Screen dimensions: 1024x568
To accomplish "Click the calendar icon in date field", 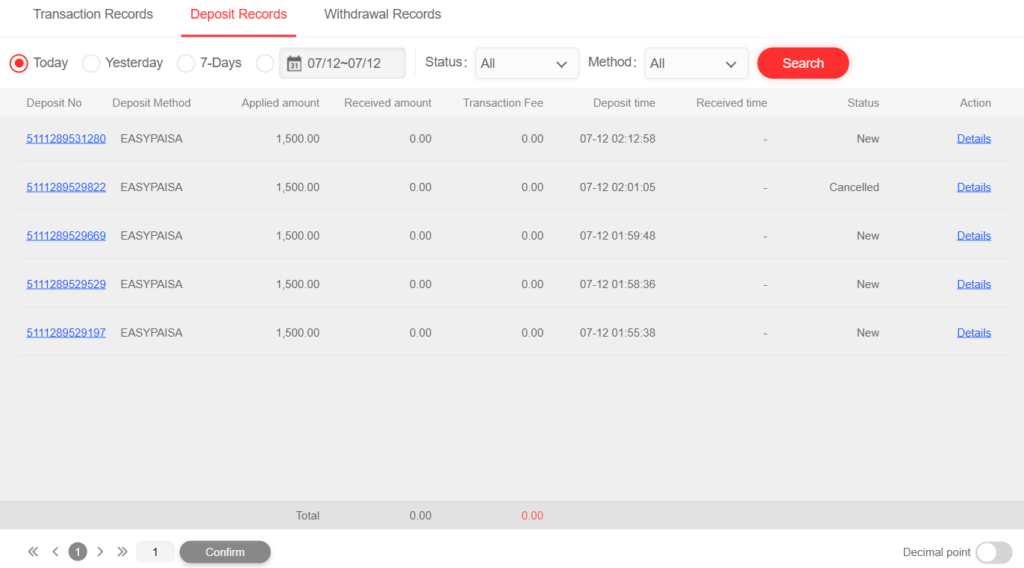I will click(294, 63).
